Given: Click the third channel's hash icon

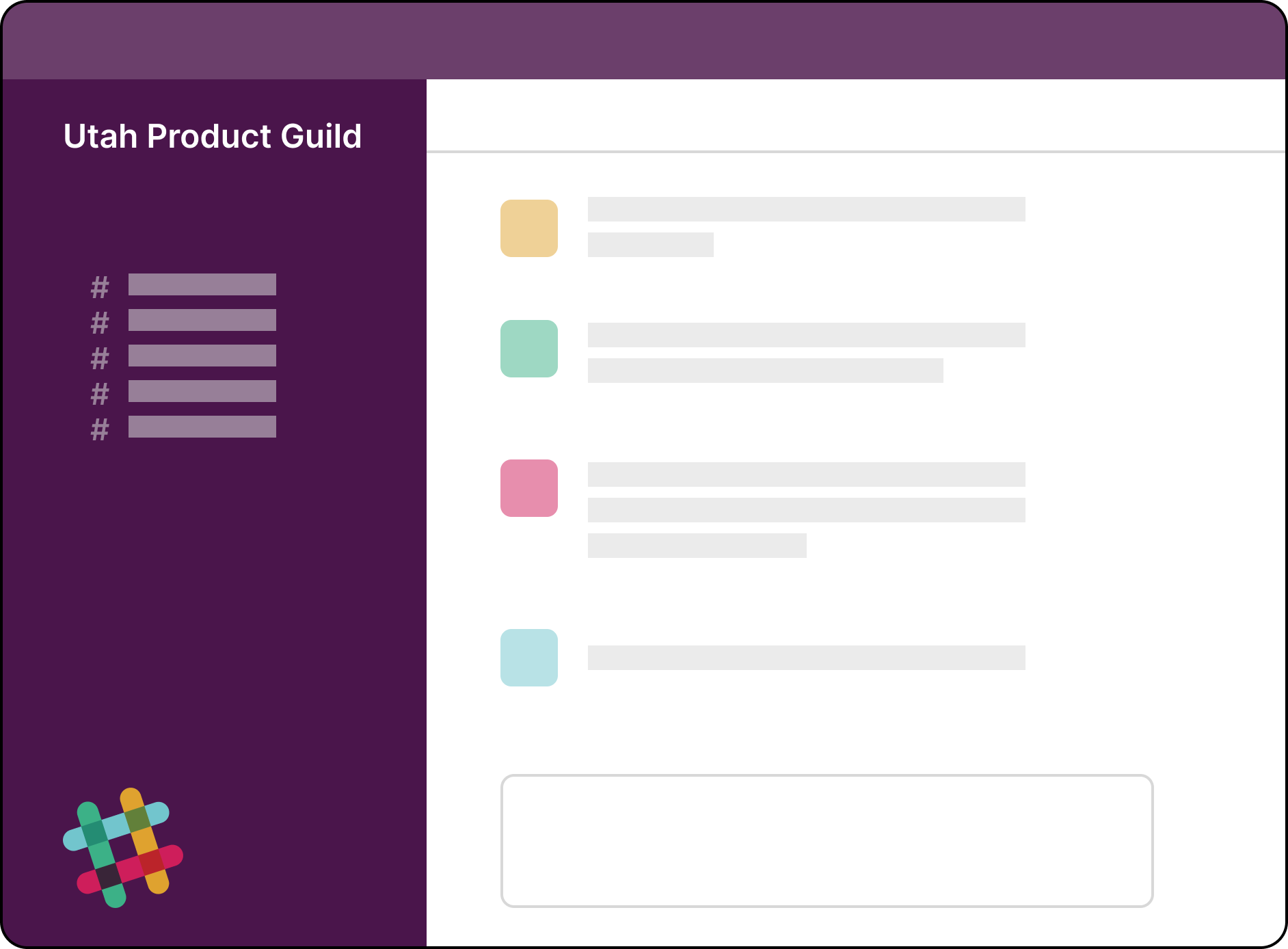Looking at the screenshot, I should click(x=100, y=358).
